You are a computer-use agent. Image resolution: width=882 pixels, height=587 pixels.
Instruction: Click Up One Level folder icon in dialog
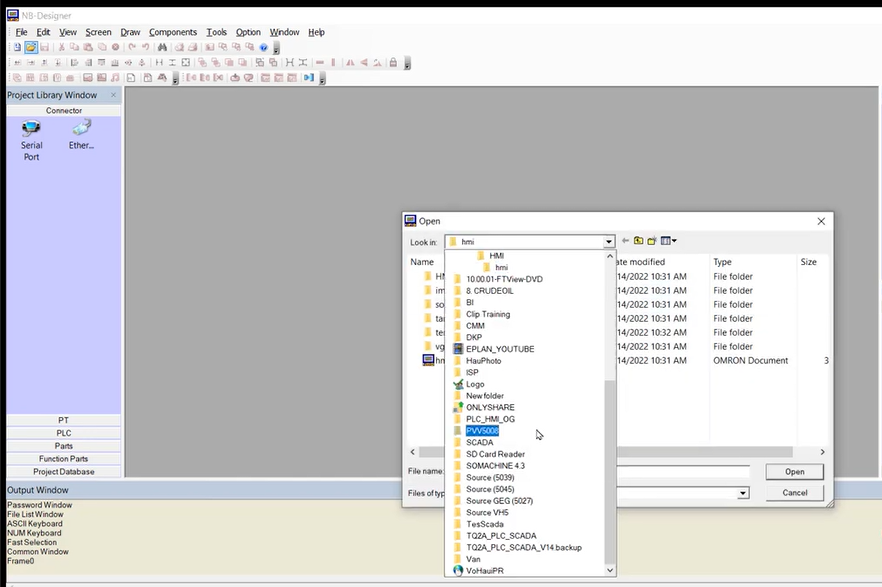pos(638,241)
